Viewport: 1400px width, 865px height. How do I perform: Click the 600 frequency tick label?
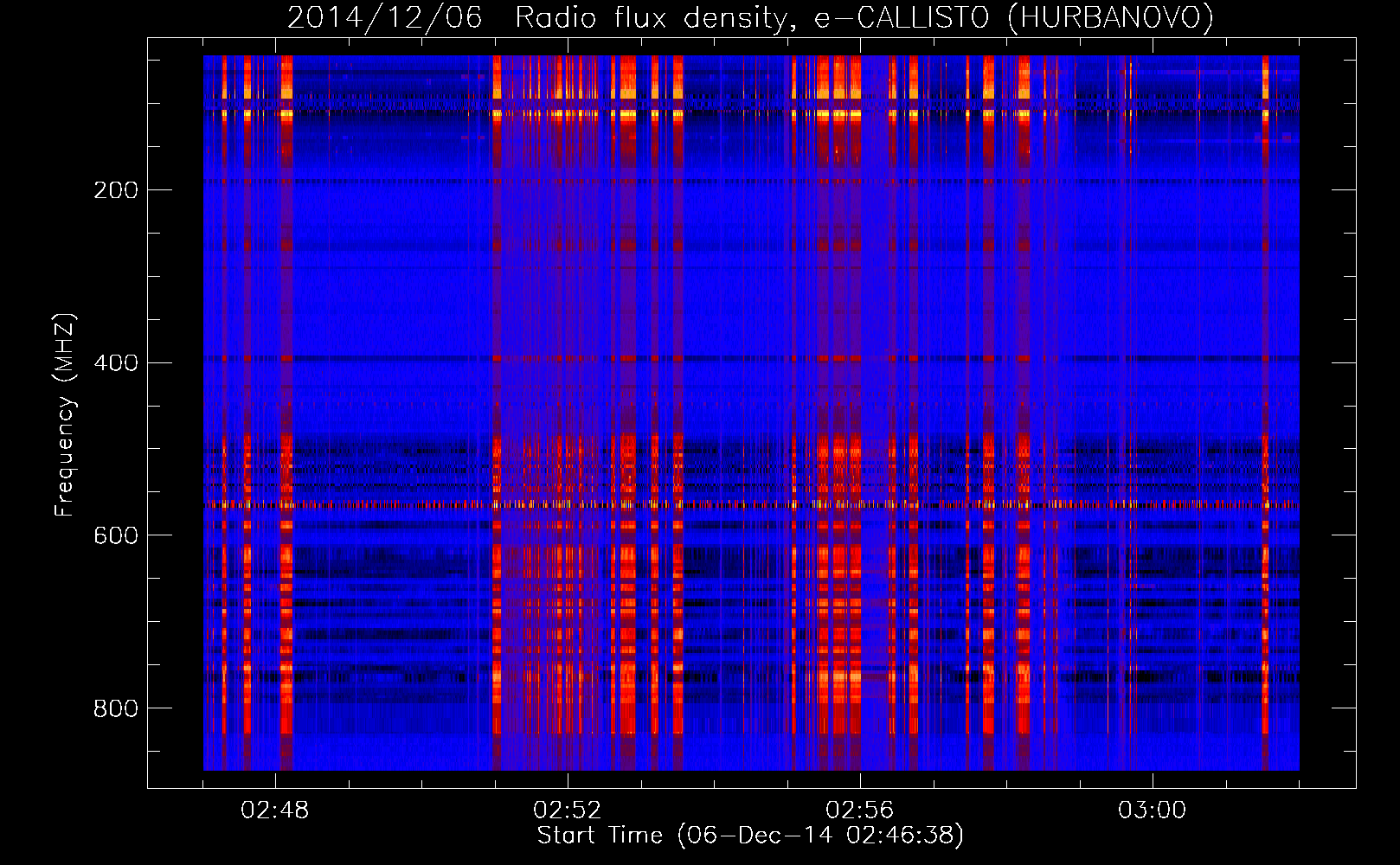tap(116, 536)
